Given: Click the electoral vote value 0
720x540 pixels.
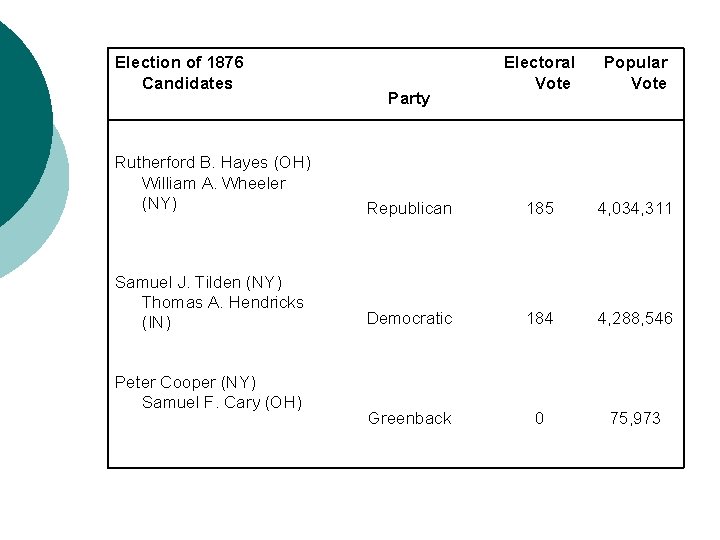Looking at the screenshot, I should point(539,418).
